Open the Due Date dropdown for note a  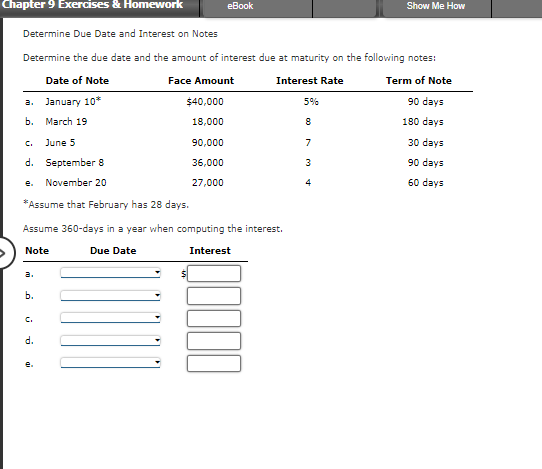[111, 273]
